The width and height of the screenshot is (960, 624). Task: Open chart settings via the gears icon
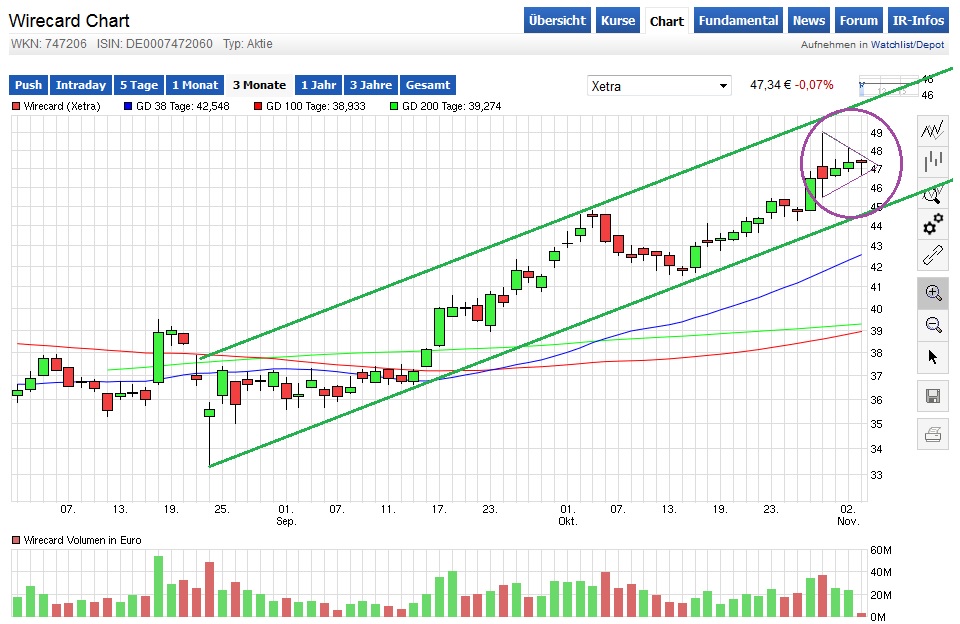[932, 226]
